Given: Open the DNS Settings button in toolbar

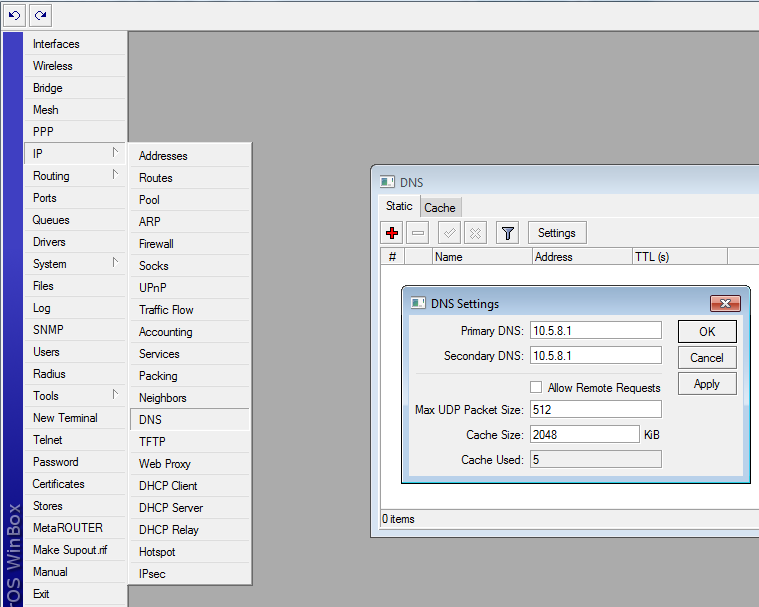Looking at the screenshot, I should tap(557, 233).
